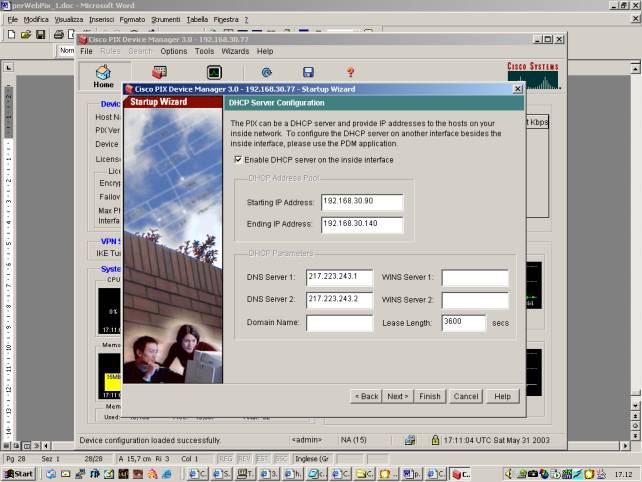Open Word's Strumenti menu
Screen dimensions: 642x482
166,19
